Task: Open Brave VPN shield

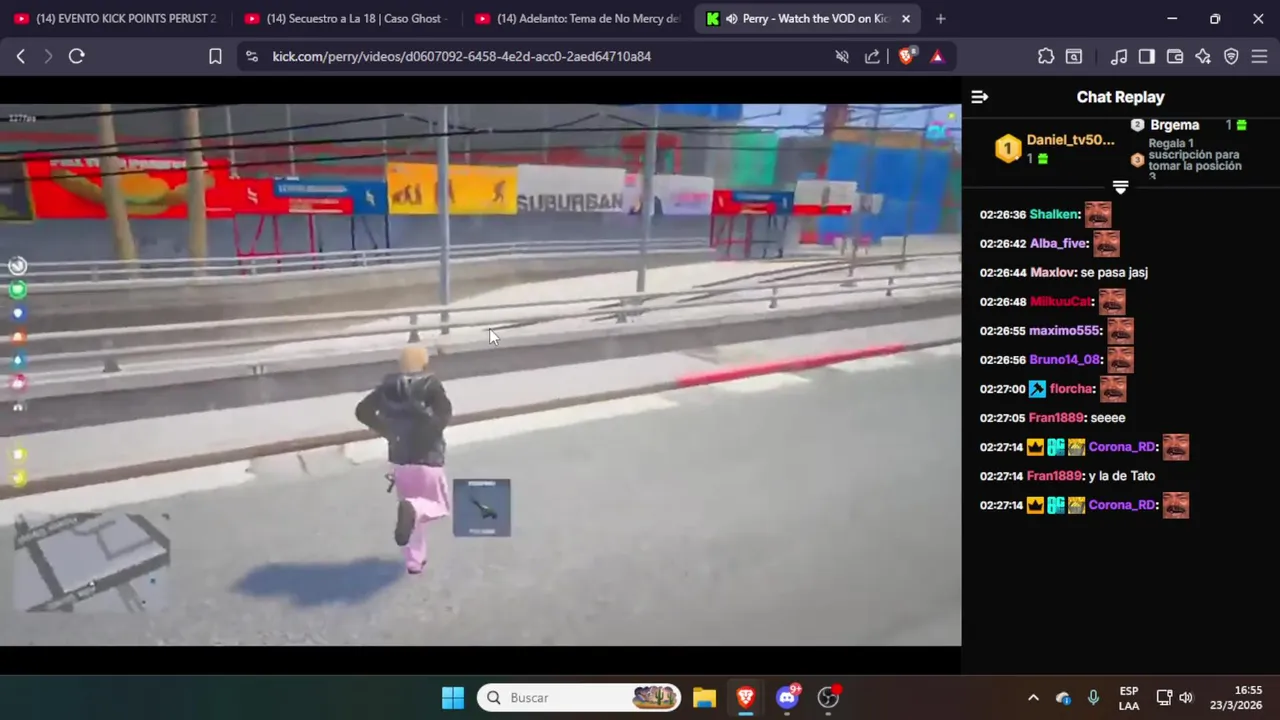Action: (x=1231, y=56)
